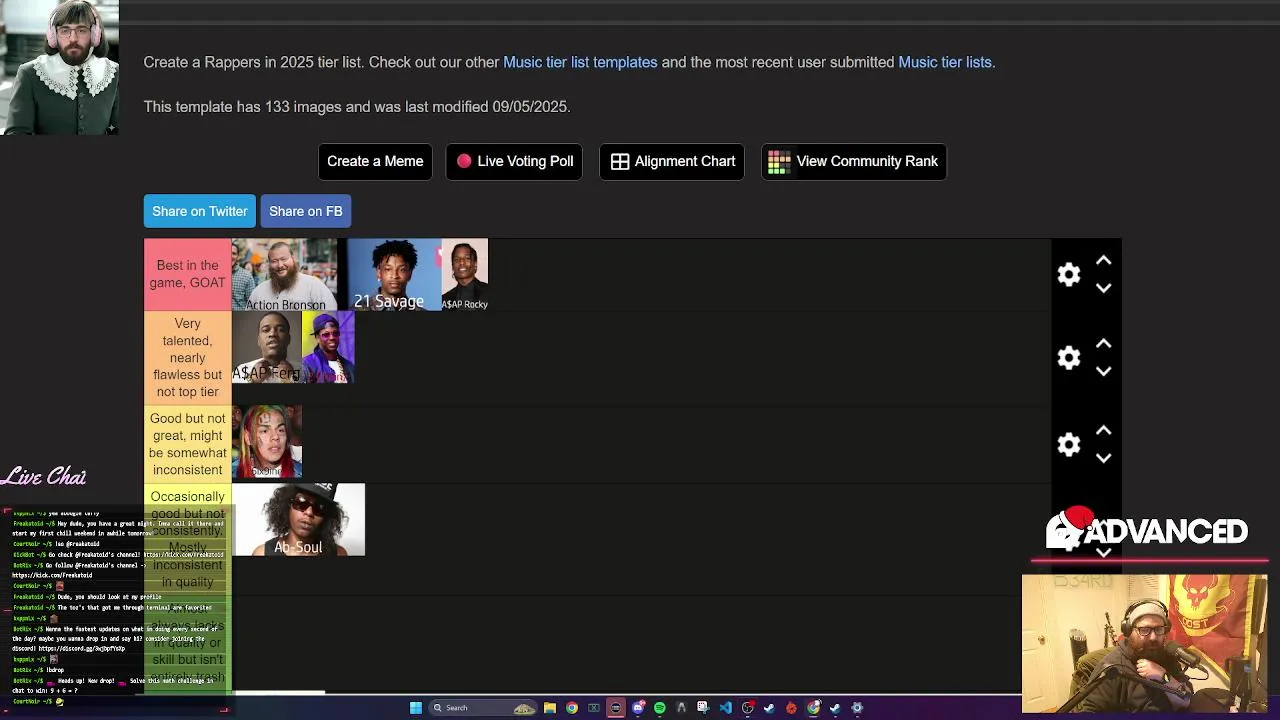The width and height of the screenshot is (1280, 720).
Task: Select the Action Bronson image
Action: 284,274
